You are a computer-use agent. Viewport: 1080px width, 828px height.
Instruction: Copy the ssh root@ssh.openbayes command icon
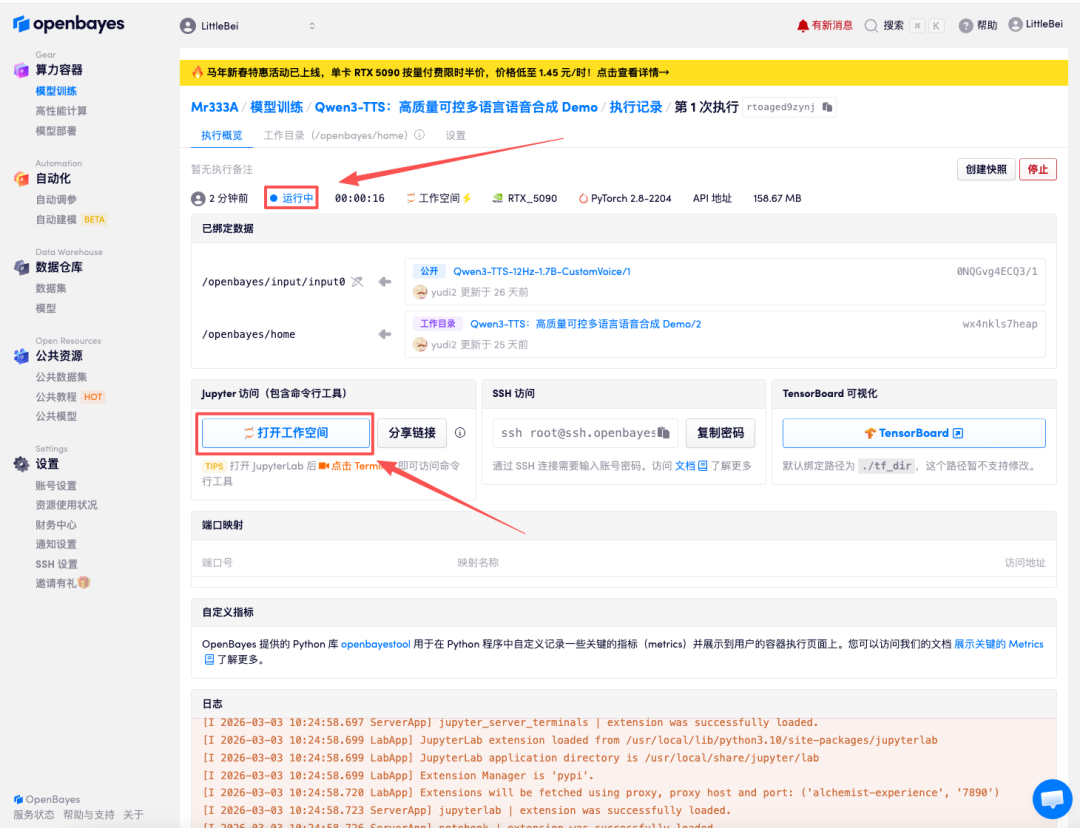tap(663, 433)
